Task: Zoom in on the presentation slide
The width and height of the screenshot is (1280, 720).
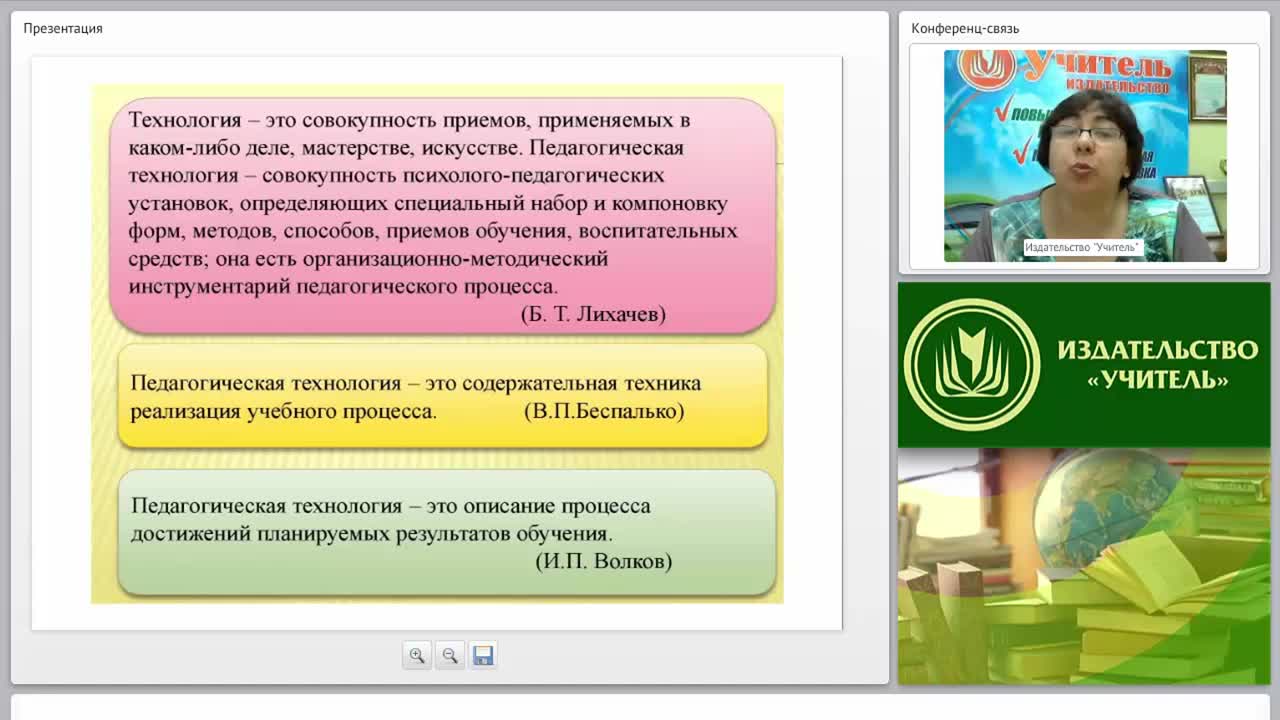Action: click(417, 655)
